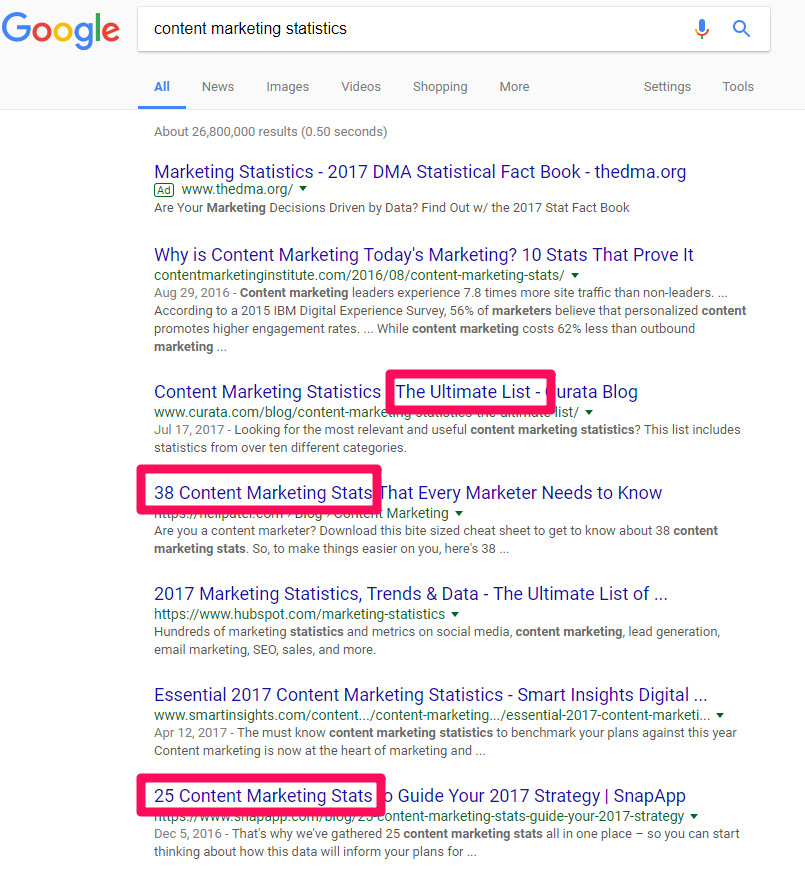Screen dimensions: 805x869
Task: Open the More menu
Action: pyautogui.click(x=514, y=87)
